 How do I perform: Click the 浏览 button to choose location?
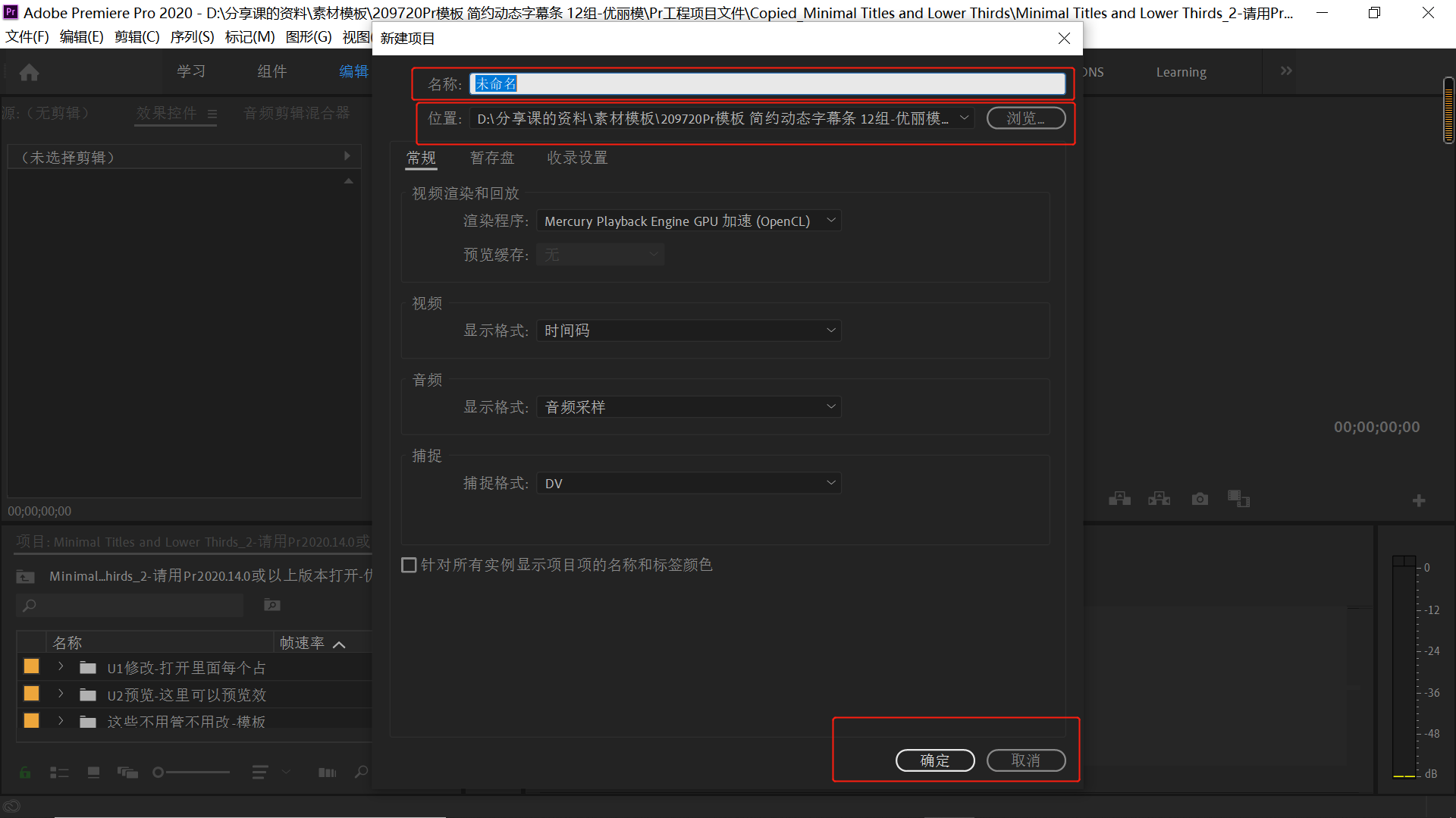click(1025, 118)
